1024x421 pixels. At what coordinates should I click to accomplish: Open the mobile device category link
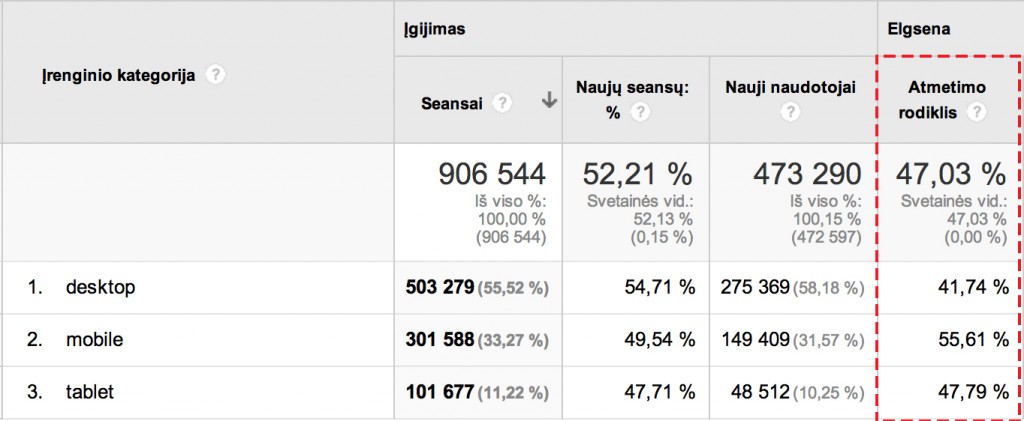click(94, 340)
